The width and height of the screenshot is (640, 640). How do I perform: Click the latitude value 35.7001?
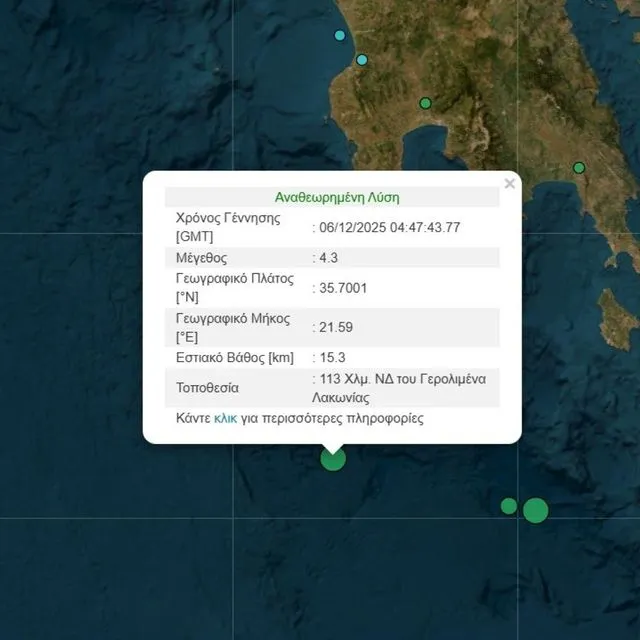[345, 289]
